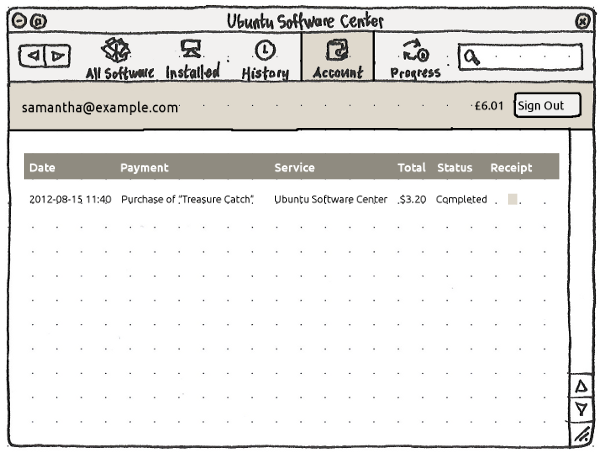Sort by the Service column header
This screenshot has width=600, height=453.
point(294,168)
